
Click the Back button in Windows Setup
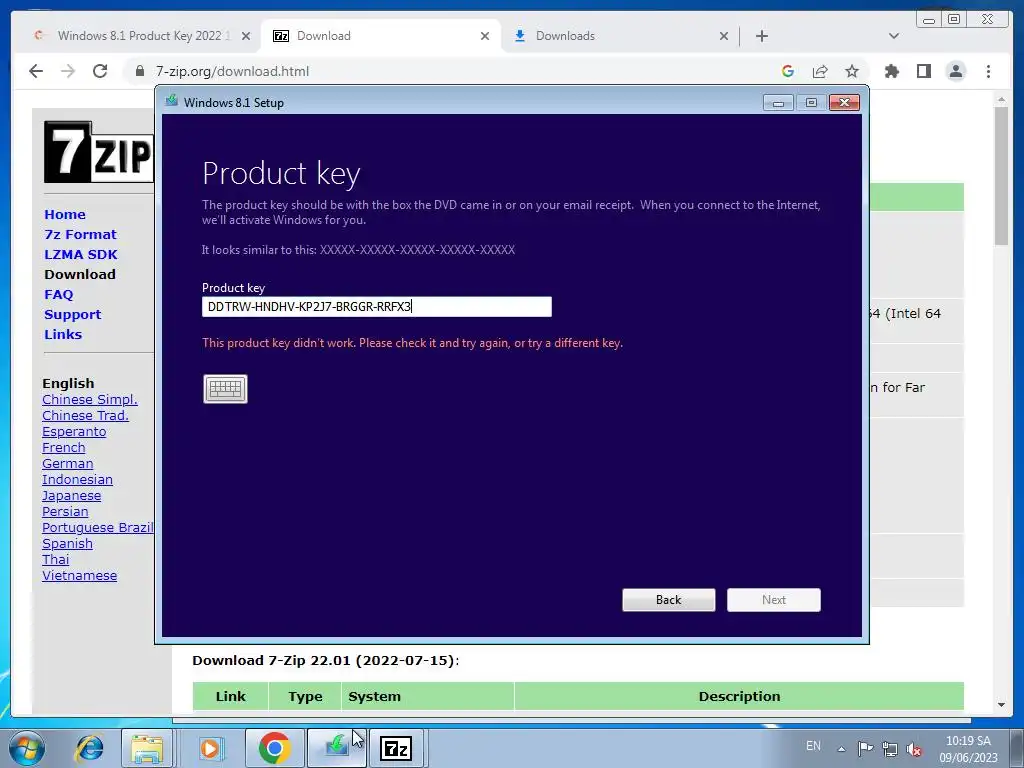pyautogui.click(x=669, y=600)
